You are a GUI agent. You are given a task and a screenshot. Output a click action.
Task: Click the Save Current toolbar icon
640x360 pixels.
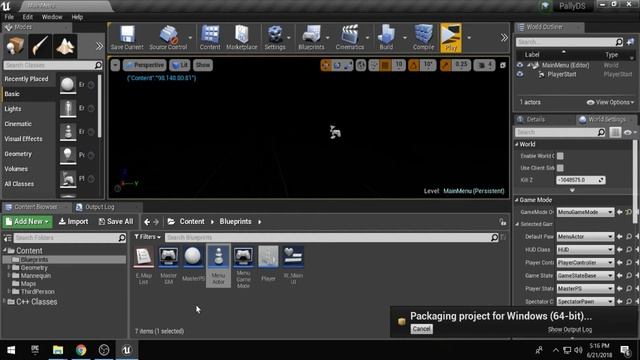click(127, 38)
